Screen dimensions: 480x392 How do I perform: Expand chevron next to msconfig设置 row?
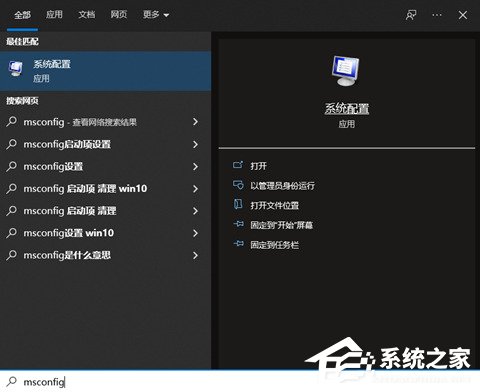[196, 166]
